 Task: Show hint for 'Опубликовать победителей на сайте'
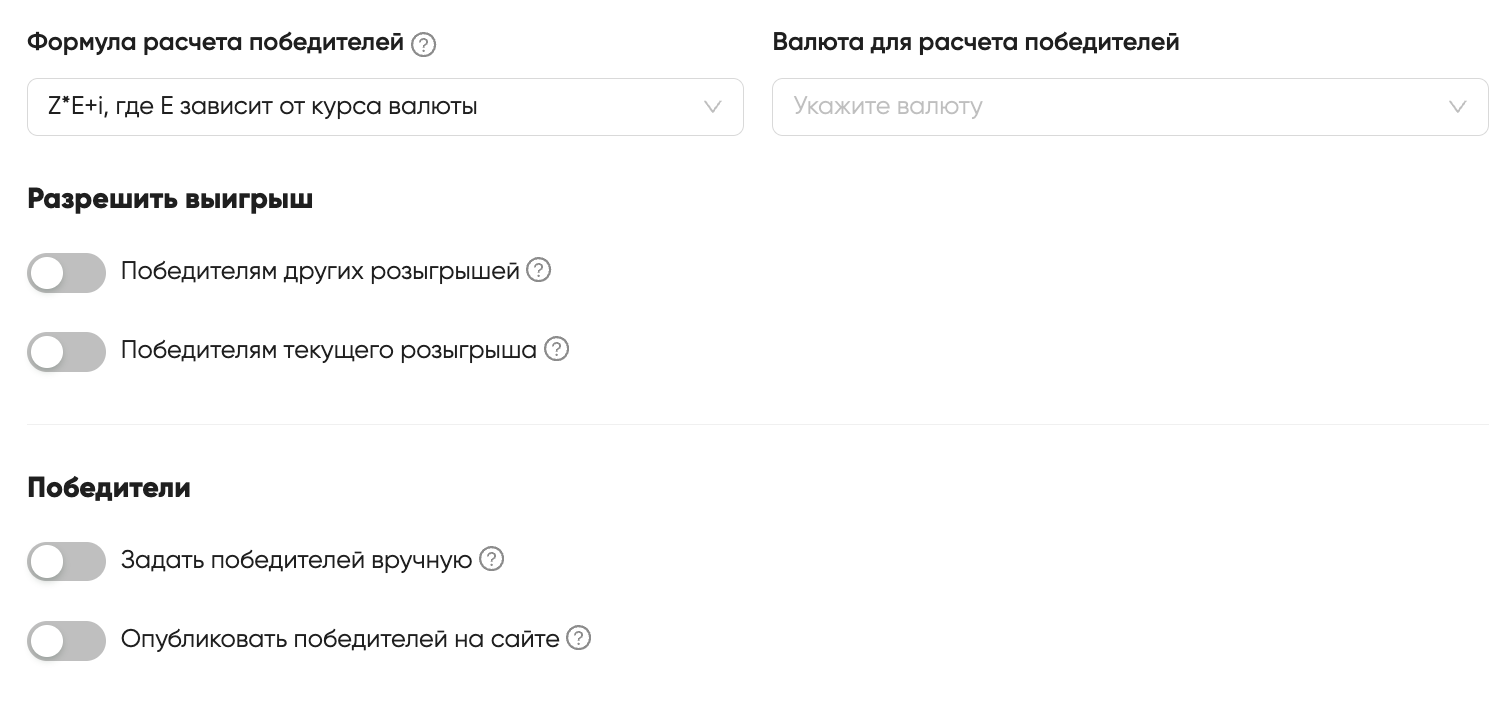coord(578,638)
